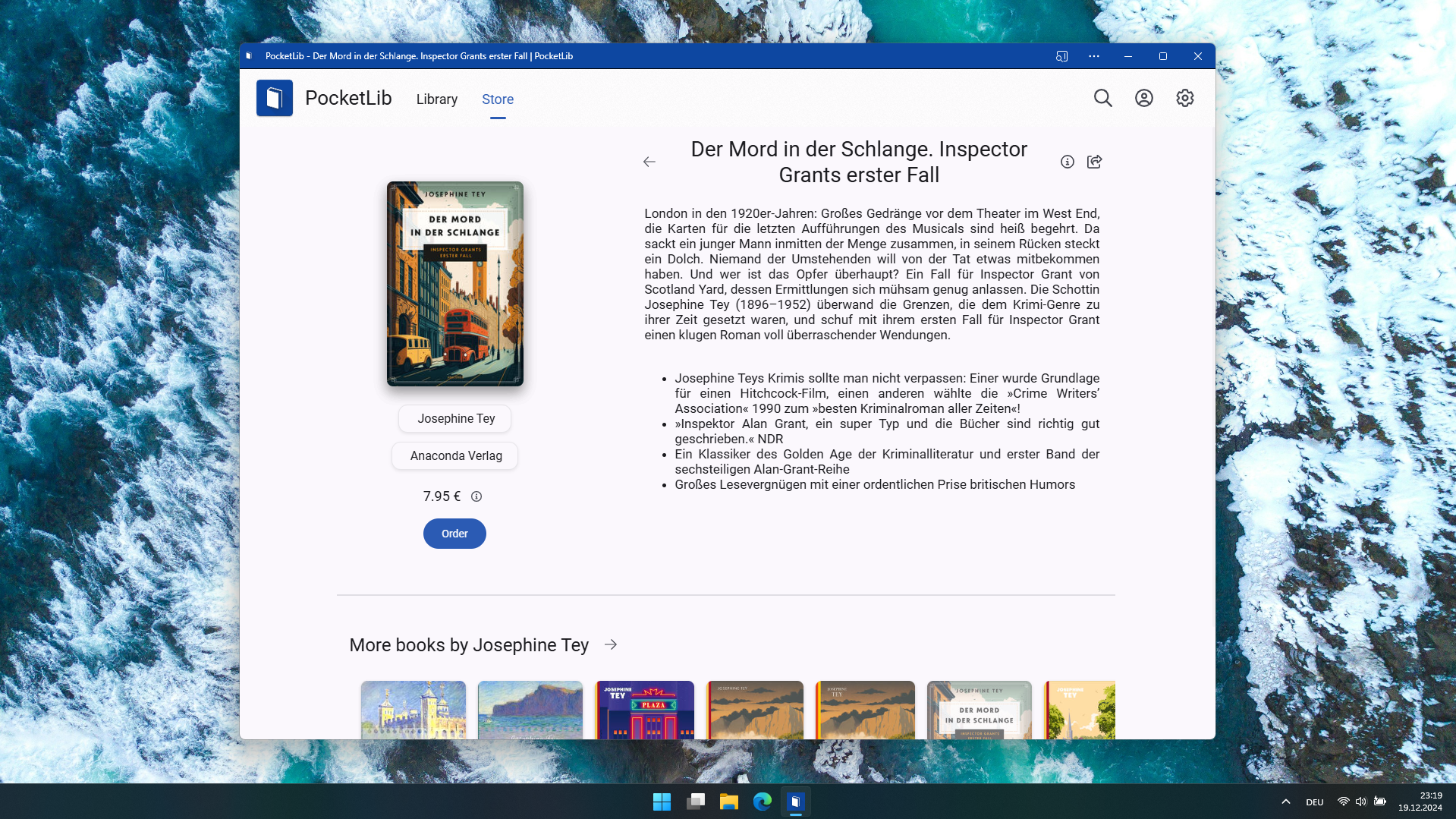Open the Wi-Fi network tray icon
1456x819 pixels.
point(1344,802)
